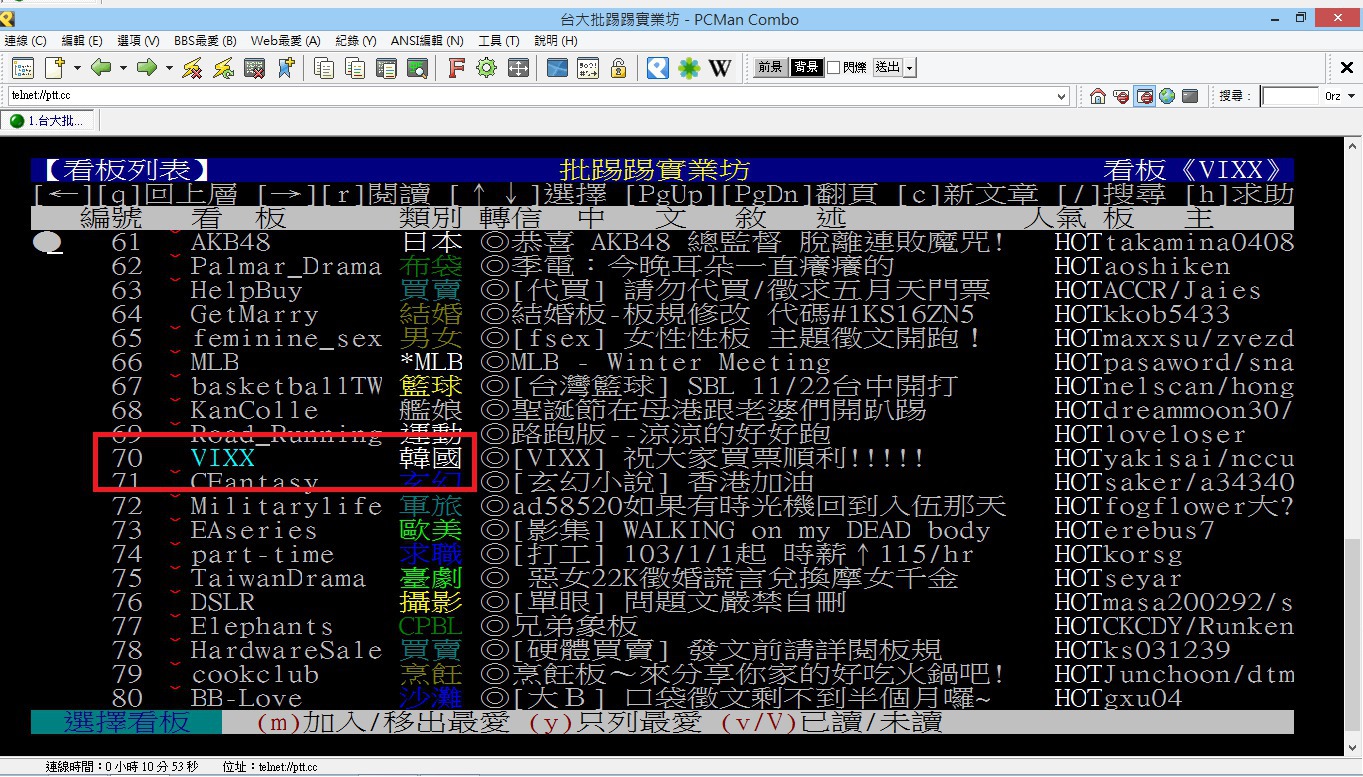
Task: Close the current tab with X button
Action: click(x=1347, y=68)
